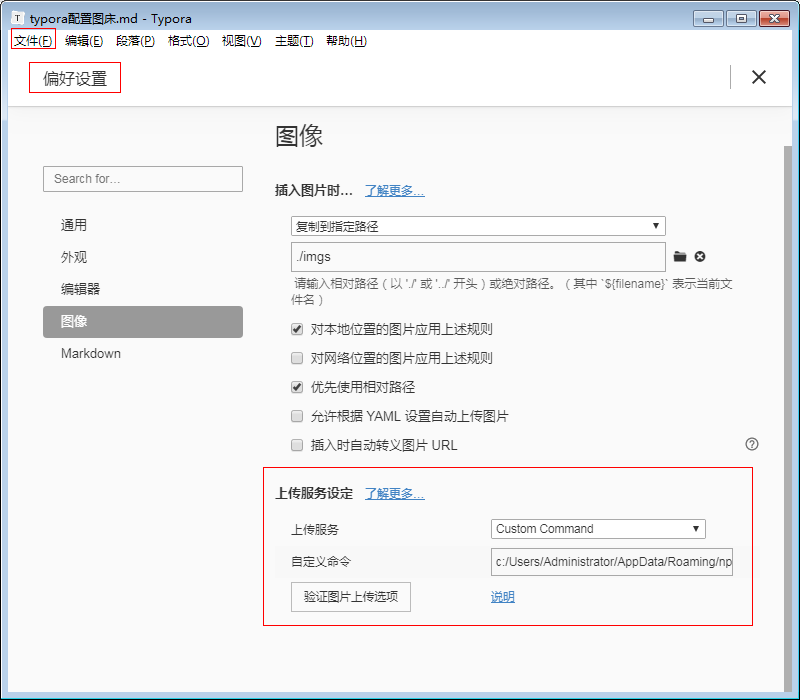Screen dimensions: 800x700
Task: Toggle prefer relative path checkbox
Action: 297,387
